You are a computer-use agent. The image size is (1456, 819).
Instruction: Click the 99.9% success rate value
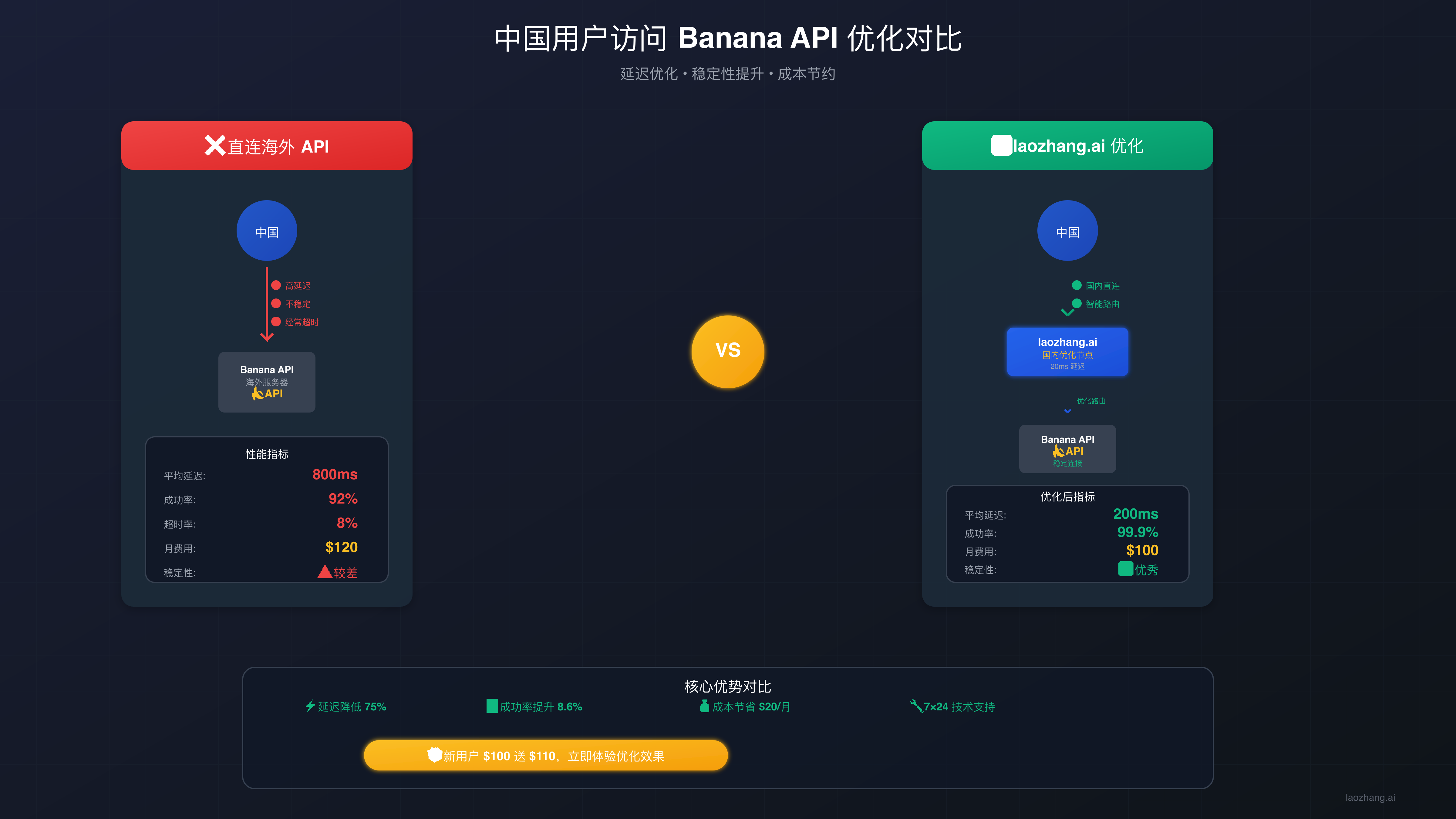[x=1137, y=532]
